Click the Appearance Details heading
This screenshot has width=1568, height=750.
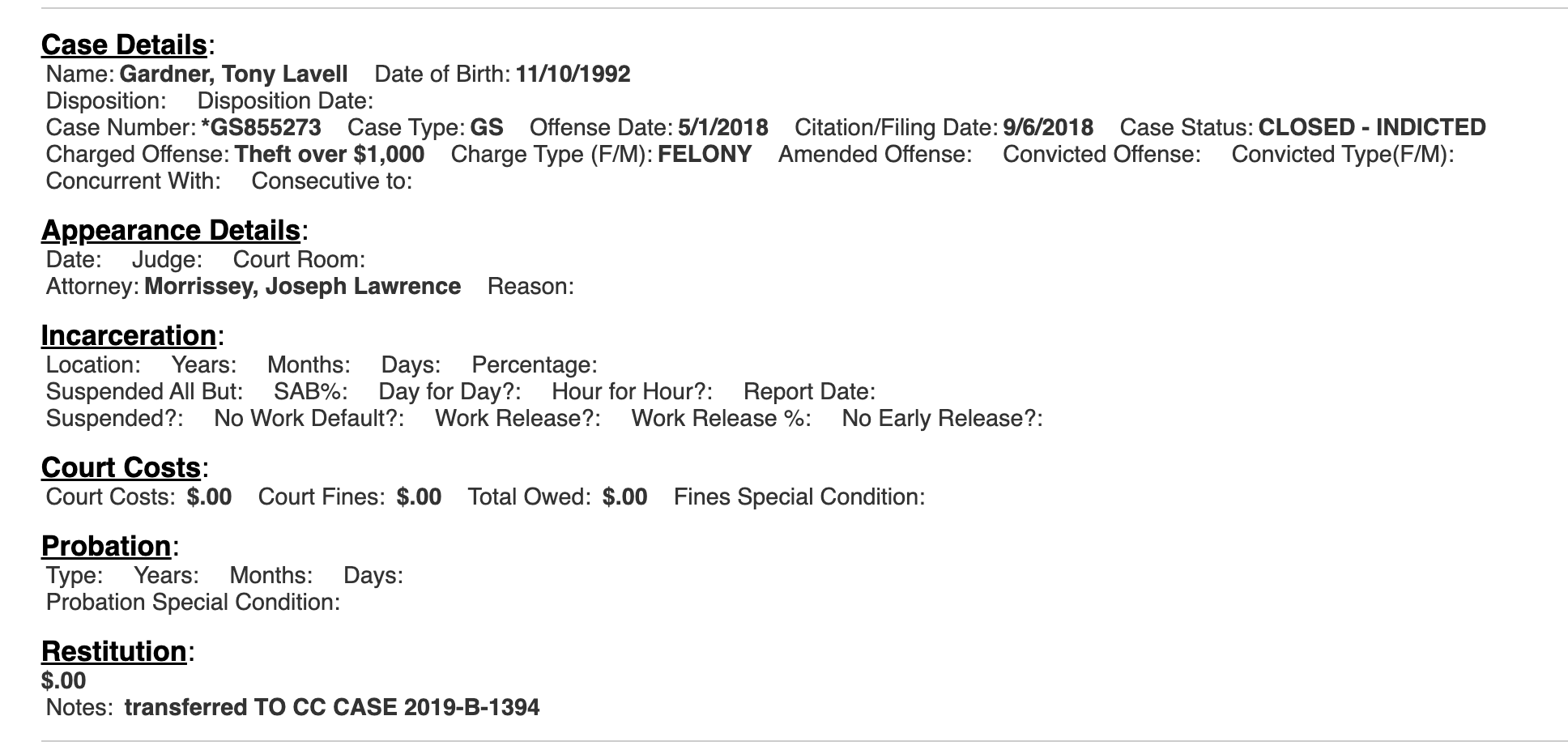(x=171, y=231)
